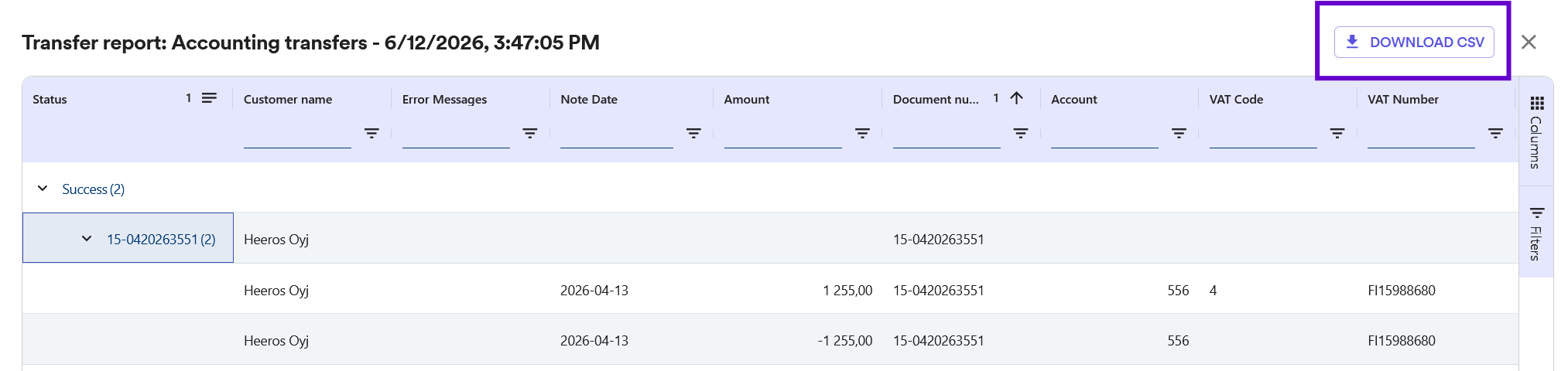Toggle ascending sort arrow on Document number
Screen dimensions: 1568x371
pyautogui.click(x=1017, y=98)
